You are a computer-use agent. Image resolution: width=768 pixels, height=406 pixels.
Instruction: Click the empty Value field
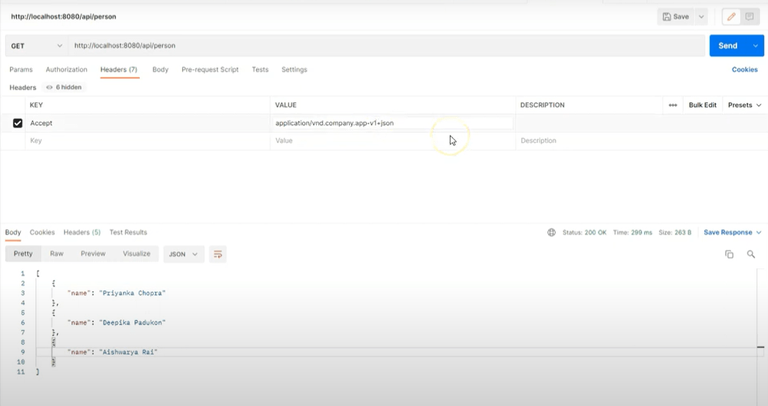(x=392, y=141)
